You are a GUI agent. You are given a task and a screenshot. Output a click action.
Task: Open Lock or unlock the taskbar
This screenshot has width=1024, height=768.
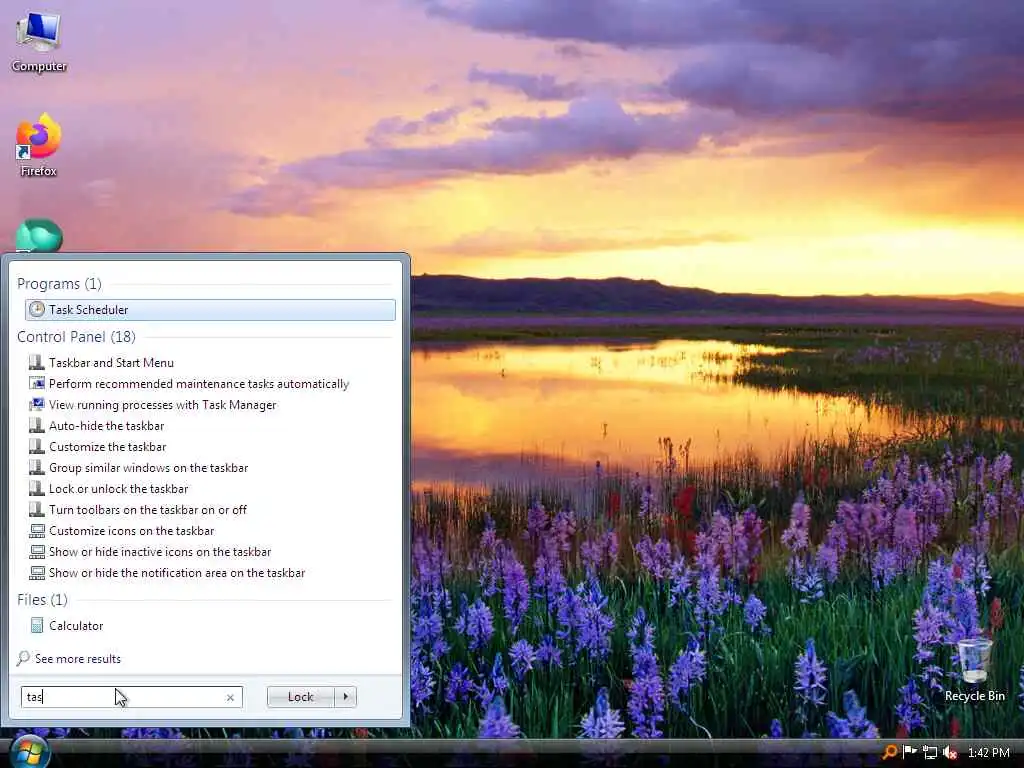pos(118,488)
